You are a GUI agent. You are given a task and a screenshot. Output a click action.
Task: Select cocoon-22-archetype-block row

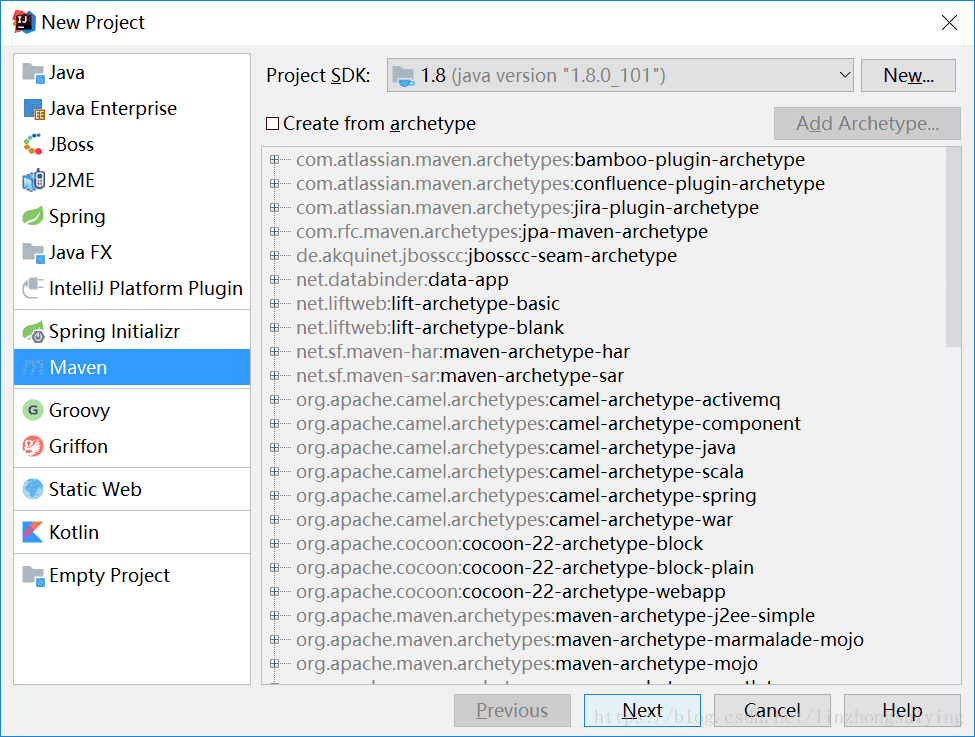[499, 544]
